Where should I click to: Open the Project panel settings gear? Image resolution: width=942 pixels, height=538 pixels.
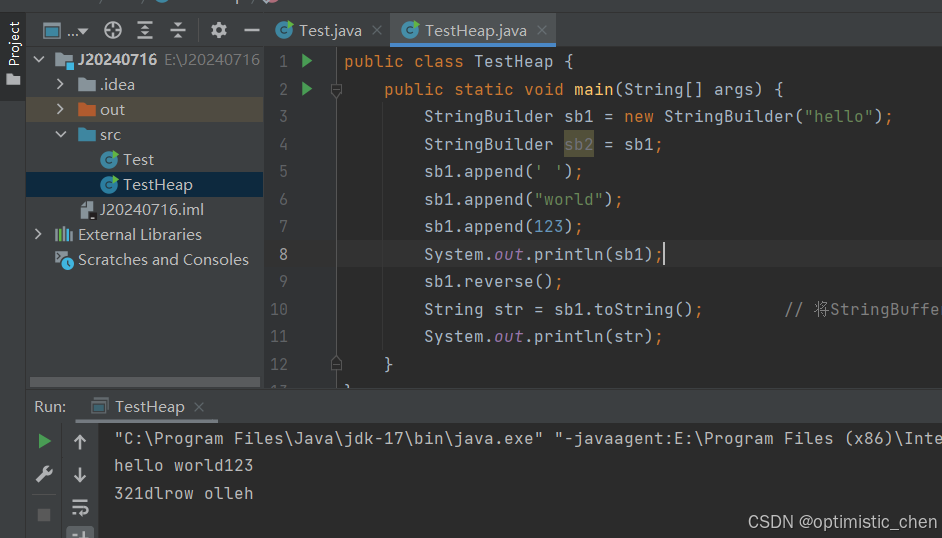tap(219, 30)
